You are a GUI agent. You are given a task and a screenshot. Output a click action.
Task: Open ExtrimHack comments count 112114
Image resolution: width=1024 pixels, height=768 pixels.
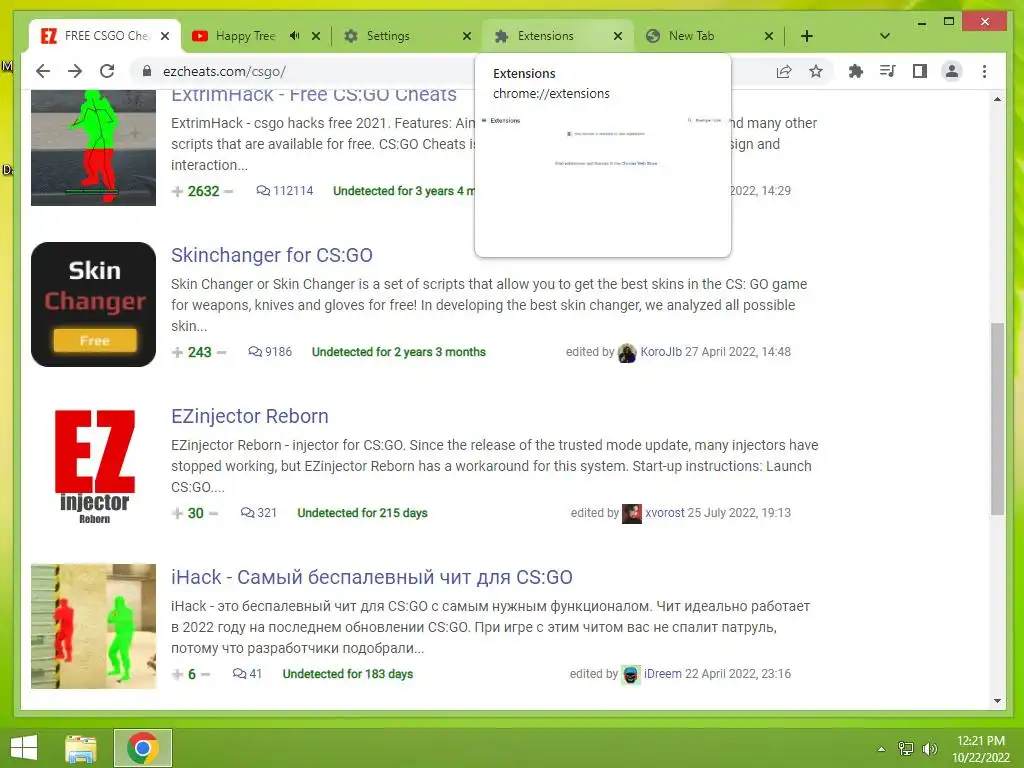[x=285, y=191]
